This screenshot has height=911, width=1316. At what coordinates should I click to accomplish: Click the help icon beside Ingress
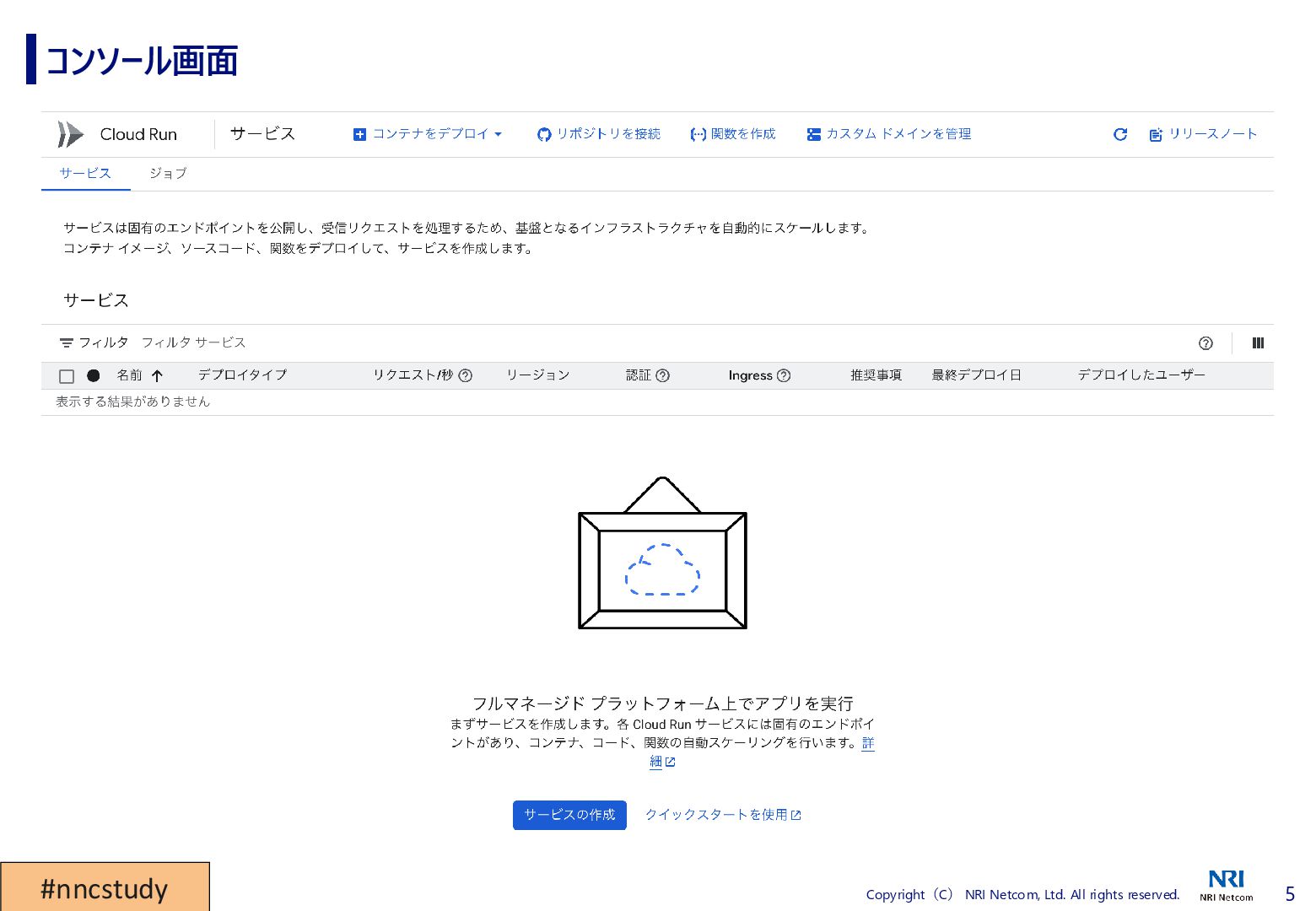click(x=784, y=375)
